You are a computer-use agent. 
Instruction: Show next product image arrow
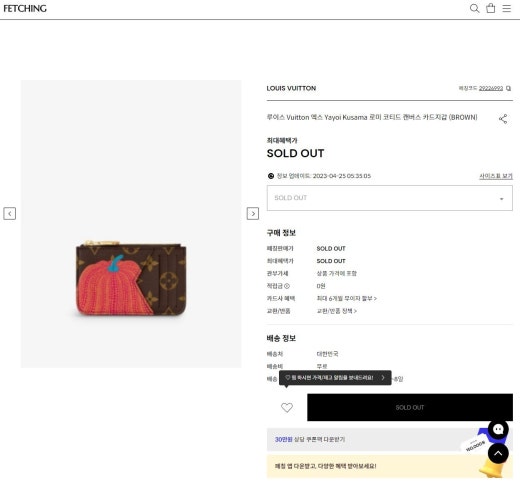click(x=253, y=213)
